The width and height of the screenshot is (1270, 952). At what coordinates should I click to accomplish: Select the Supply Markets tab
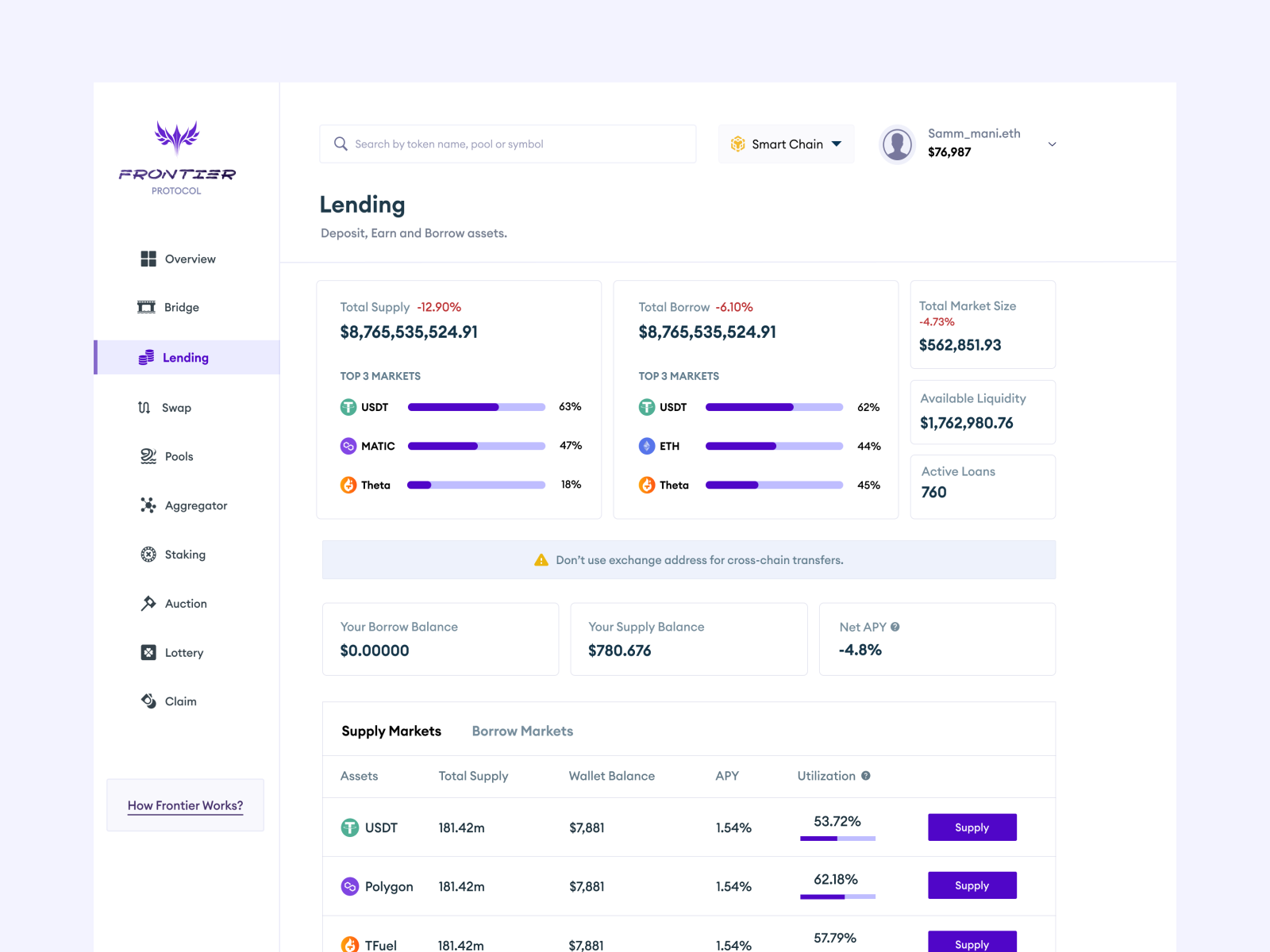391,731
